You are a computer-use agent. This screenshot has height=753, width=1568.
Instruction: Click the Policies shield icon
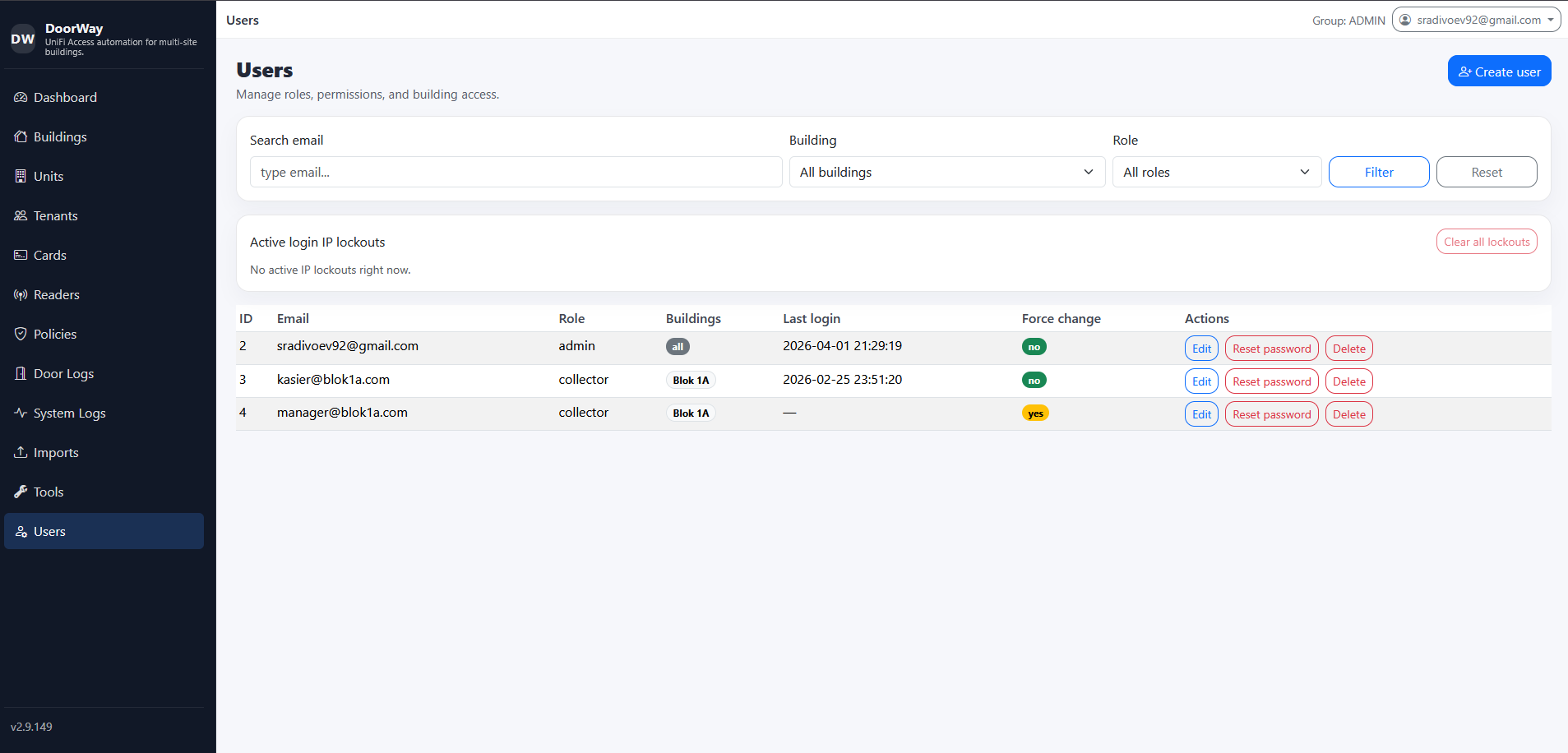[x=21, y=334]
